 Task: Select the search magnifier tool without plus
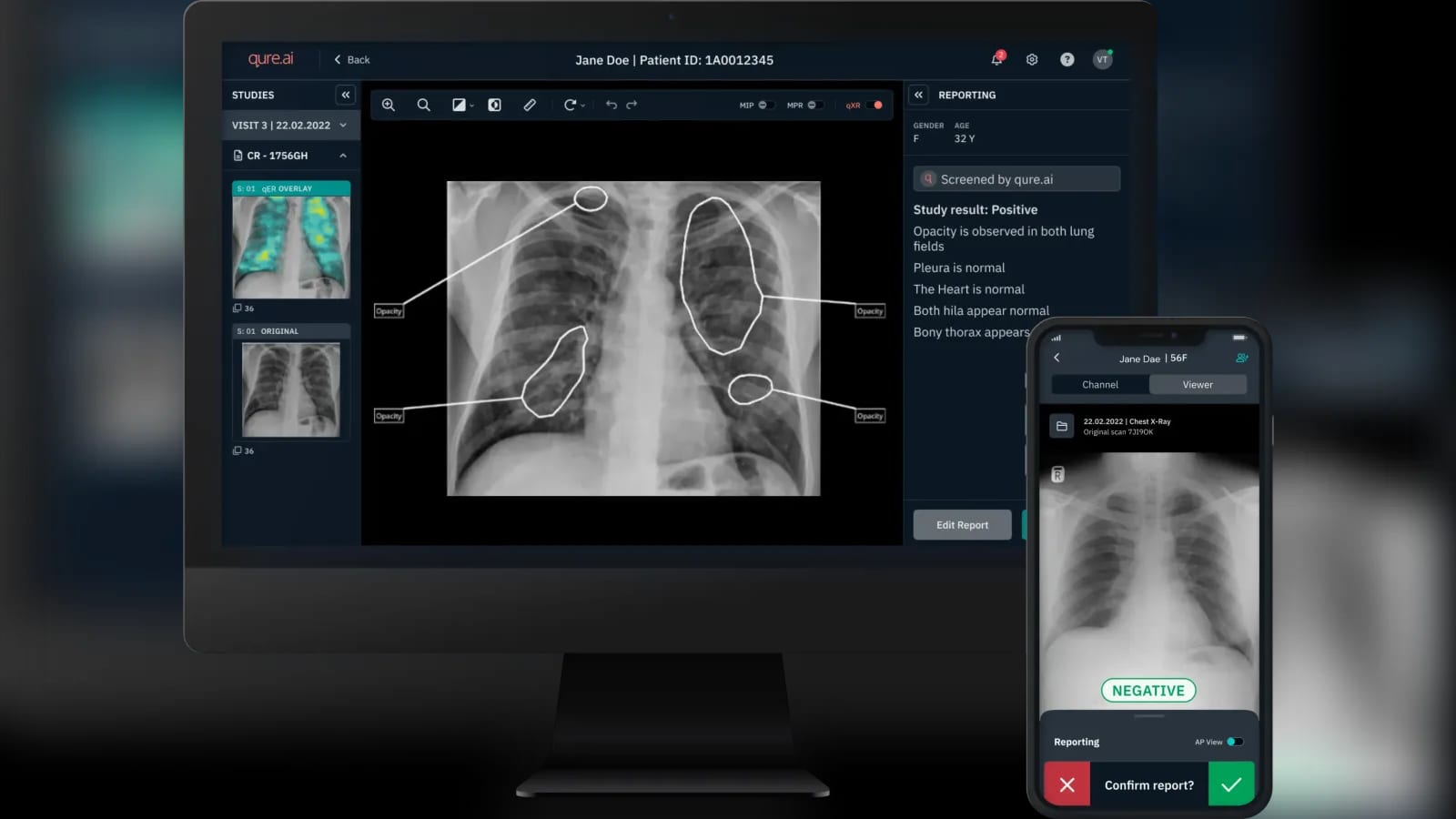424,105
